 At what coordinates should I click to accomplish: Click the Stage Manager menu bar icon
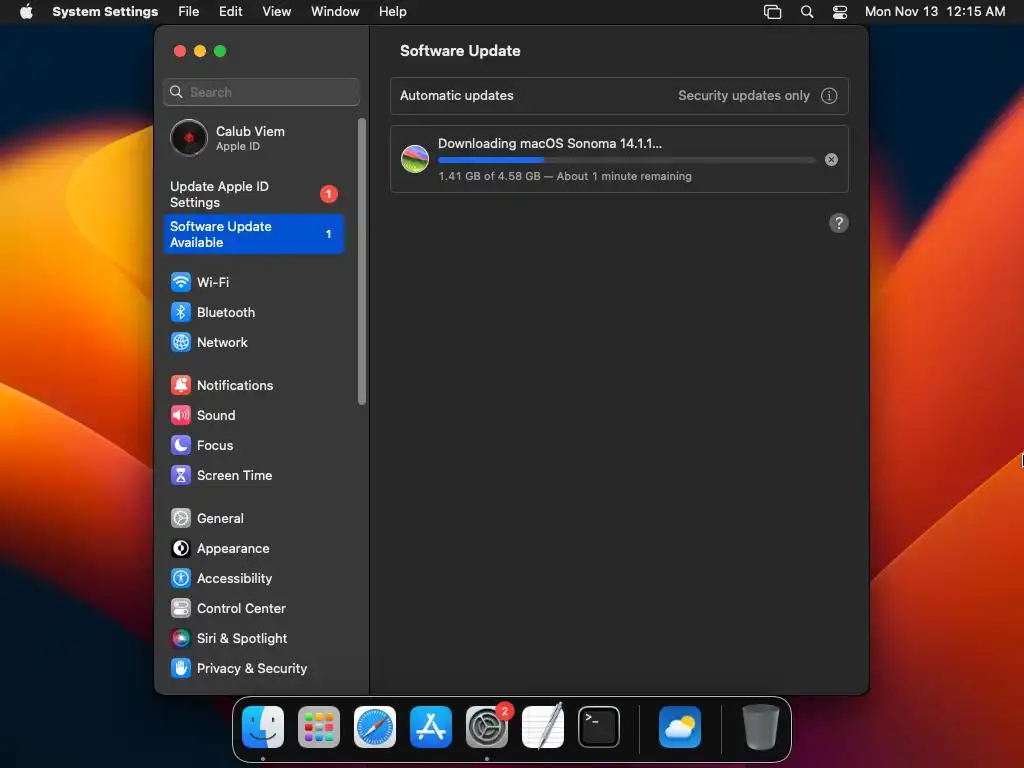773,12
